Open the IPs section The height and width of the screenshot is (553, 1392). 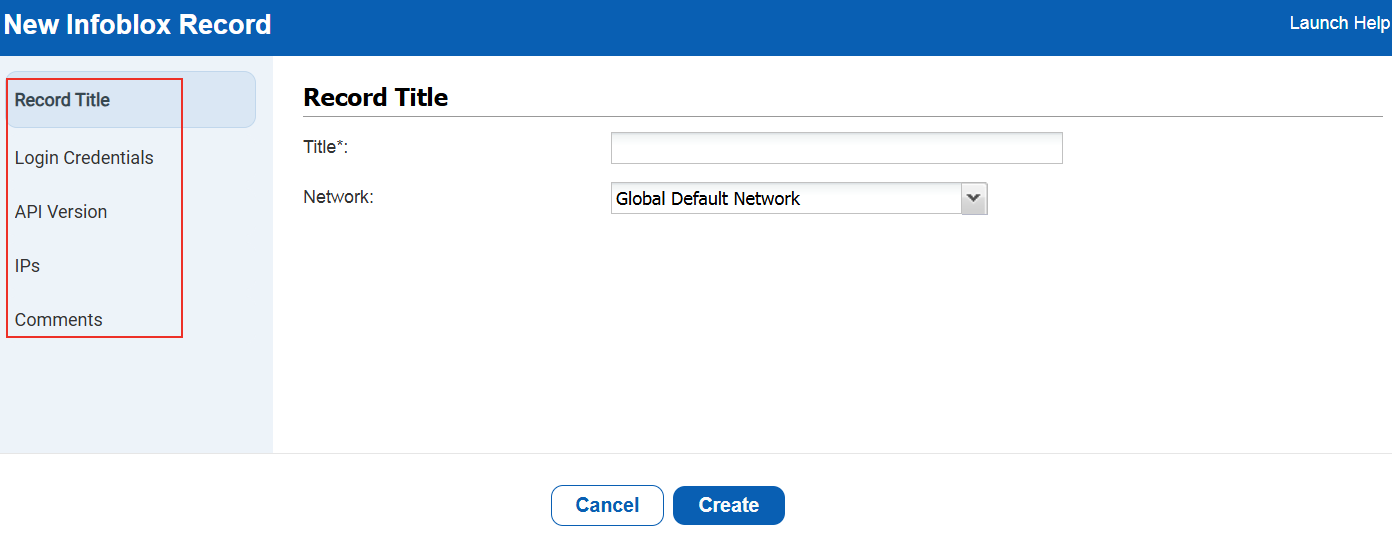point(27,266)
